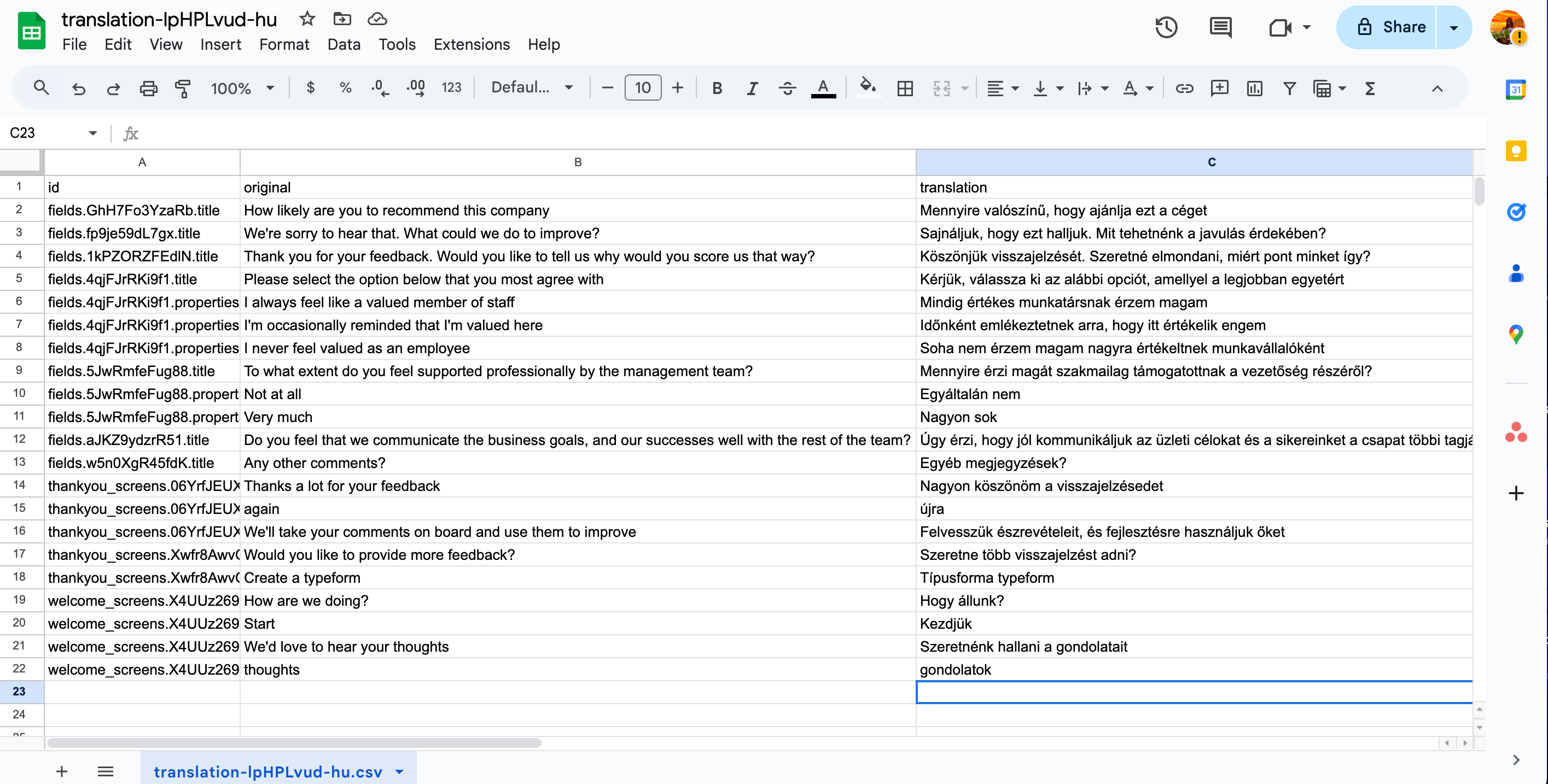1548x784 pixels.
Task: Open all comments panel
Action: 1220,27
